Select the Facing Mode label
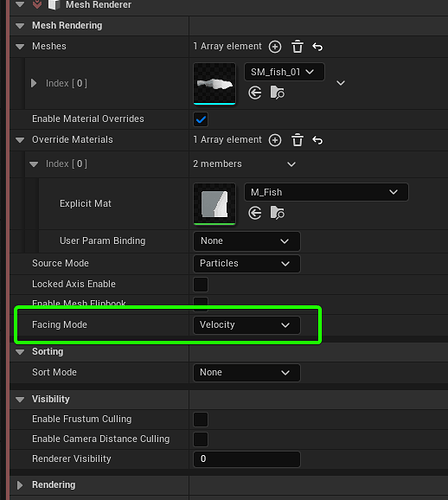 (x=60, y=325)
